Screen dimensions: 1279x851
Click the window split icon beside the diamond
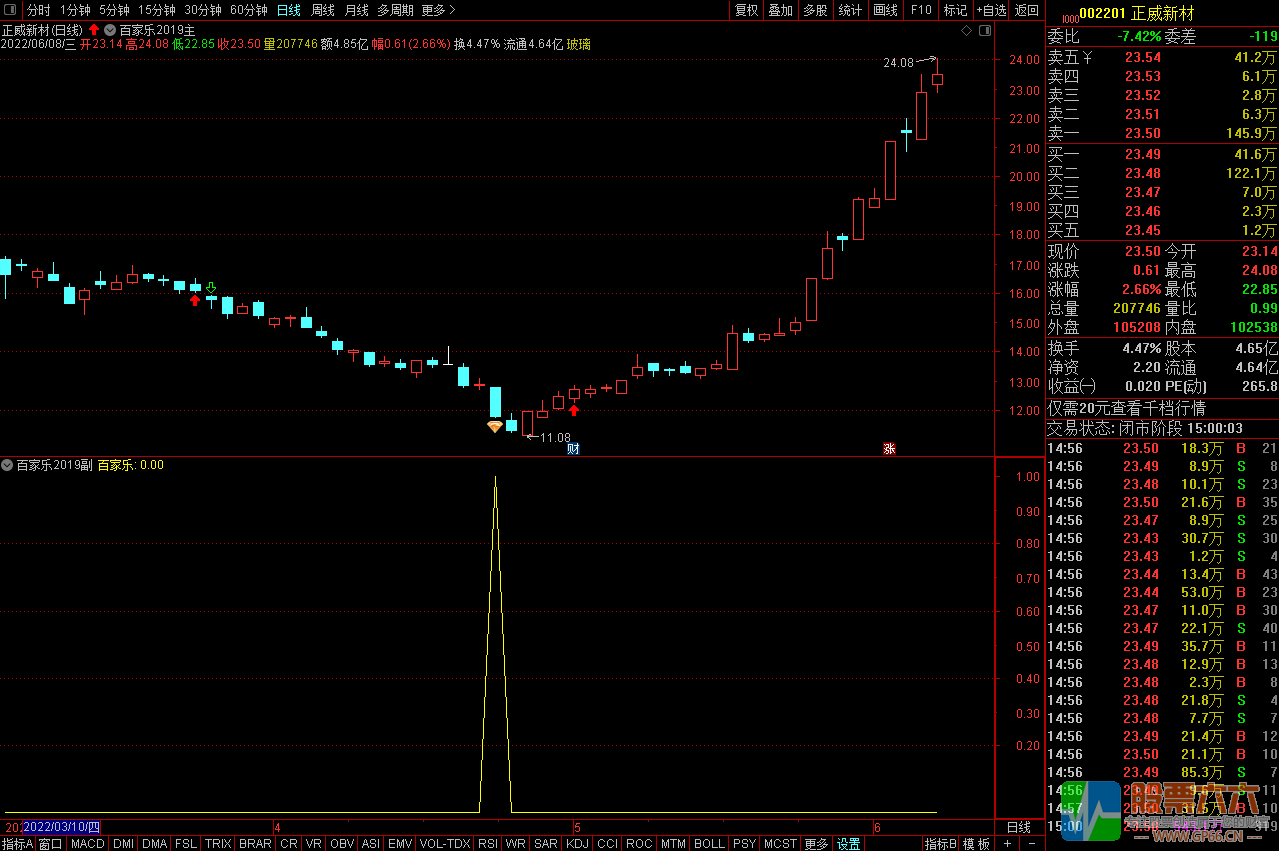pyautogui.click(x=984, y=31)
